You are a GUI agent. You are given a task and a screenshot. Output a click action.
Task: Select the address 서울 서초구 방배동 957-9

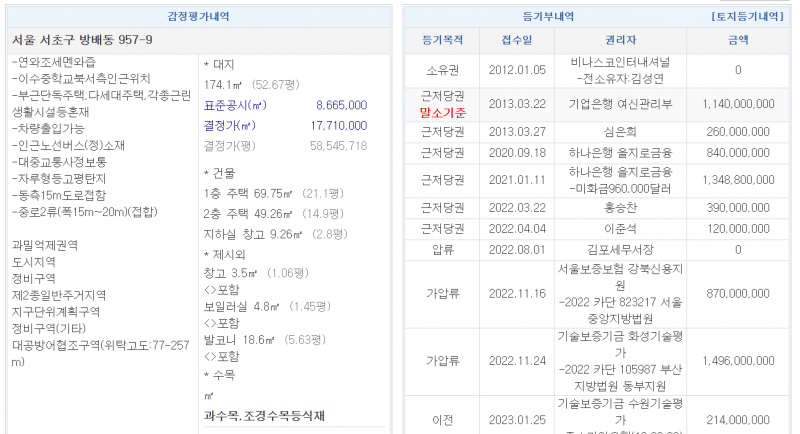click(x=82, y=40)
